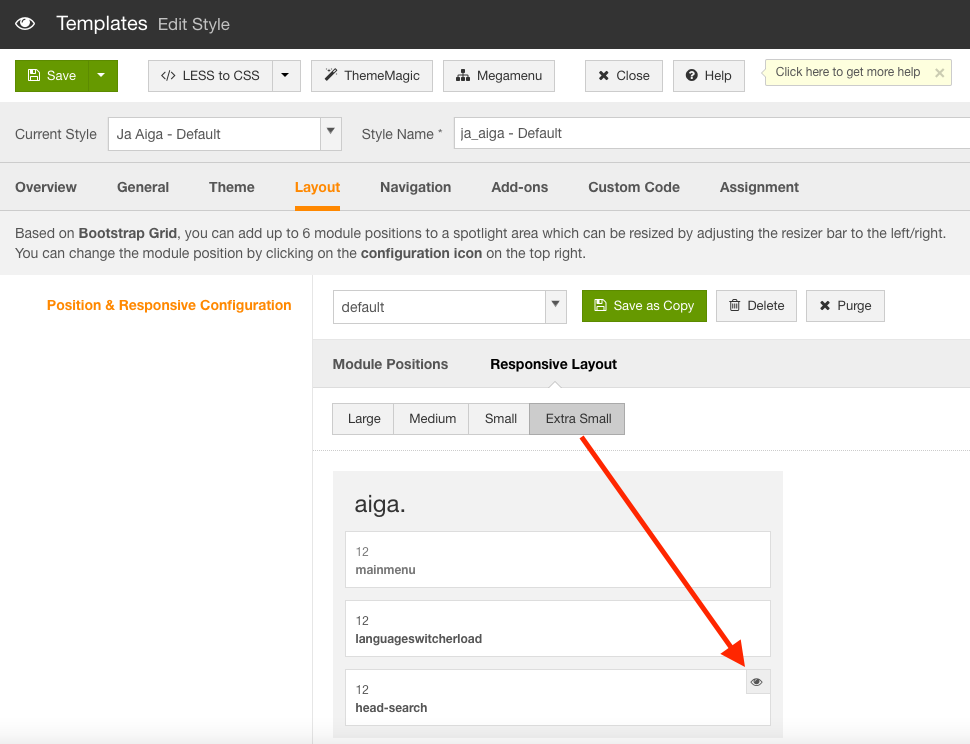Go to the Navigation tab

pyautogui.click(x=416, y=187)
